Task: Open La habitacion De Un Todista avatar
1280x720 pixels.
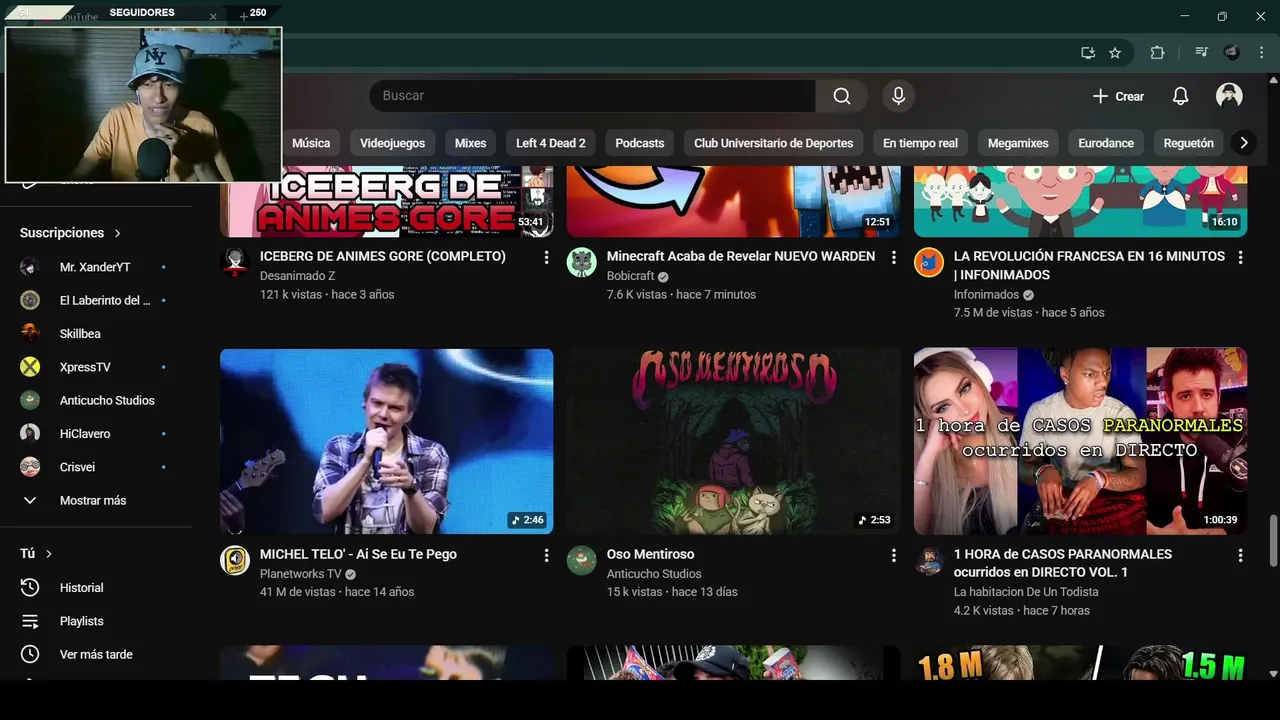Action: (929, 560)
